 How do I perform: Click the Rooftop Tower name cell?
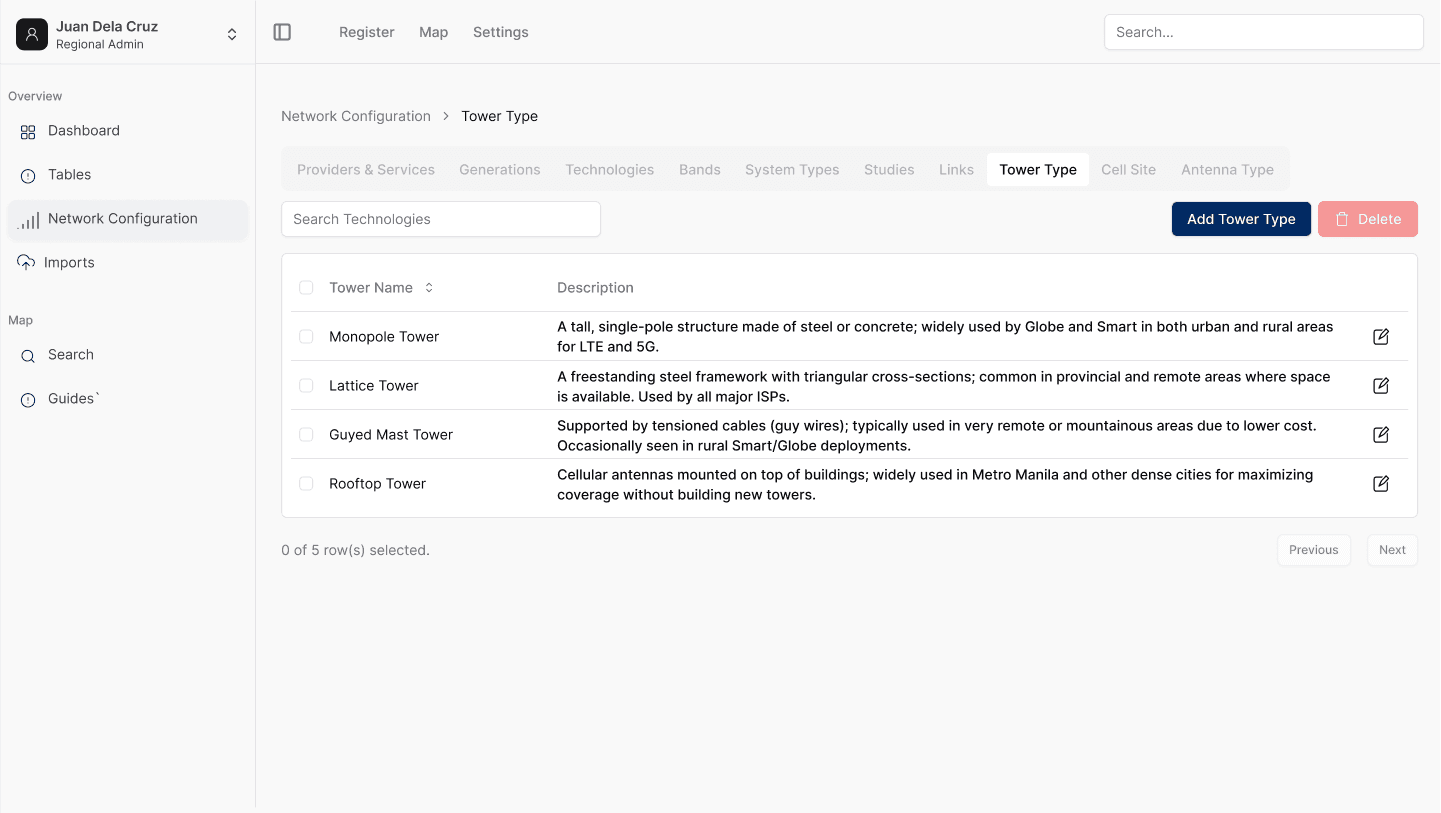[x=378, y=484]
